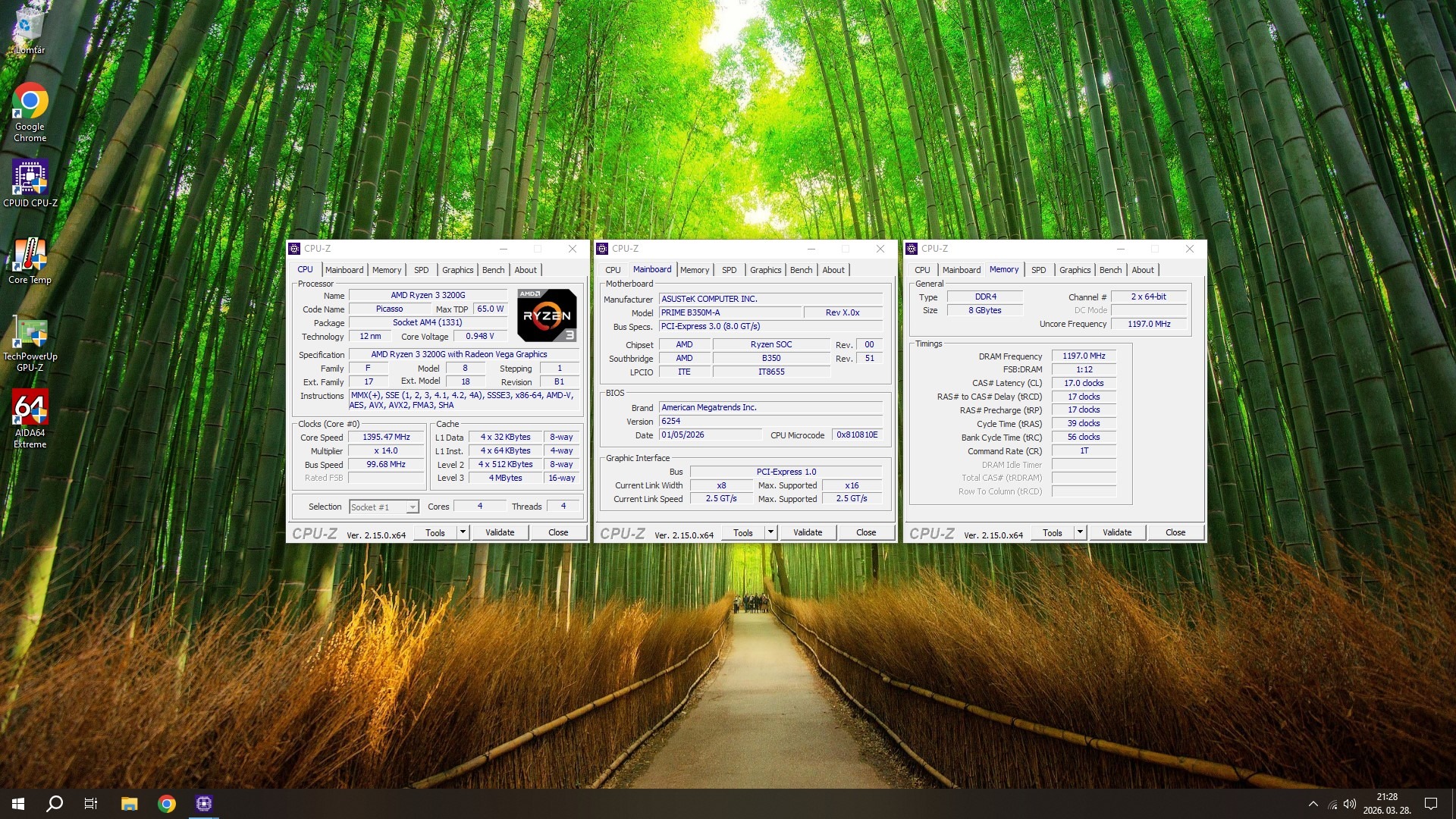Open Task View from the taskbar

(91, 804)
